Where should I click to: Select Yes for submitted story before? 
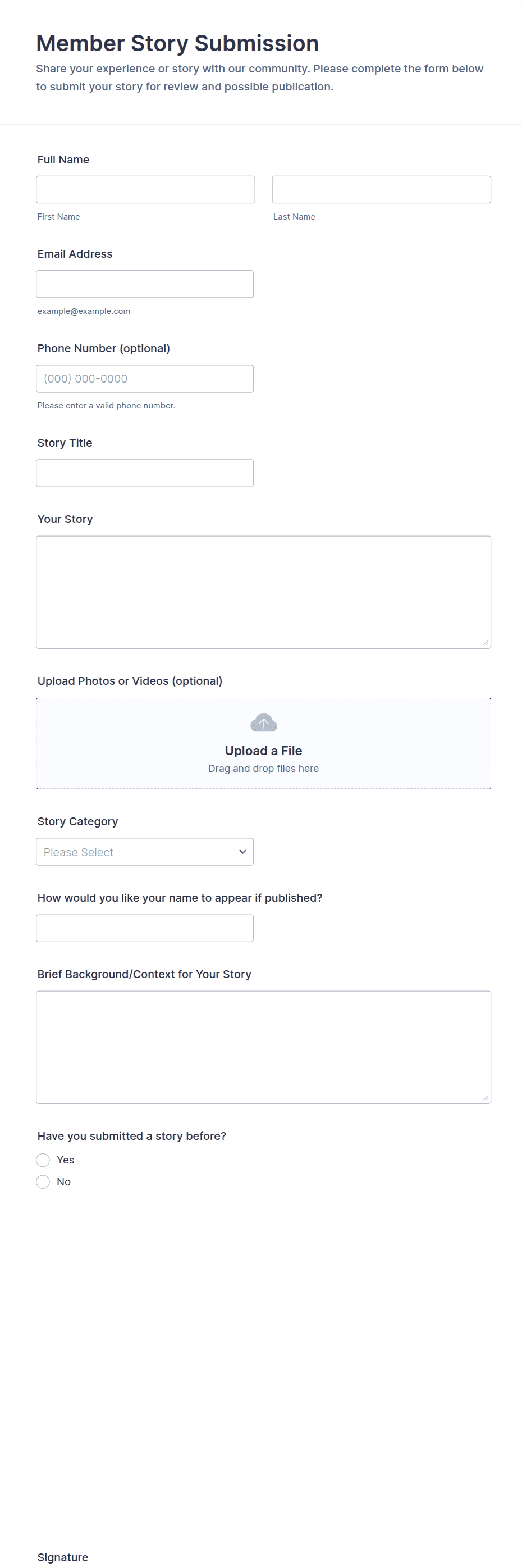pyautogui.click(x=43, y=1160)
